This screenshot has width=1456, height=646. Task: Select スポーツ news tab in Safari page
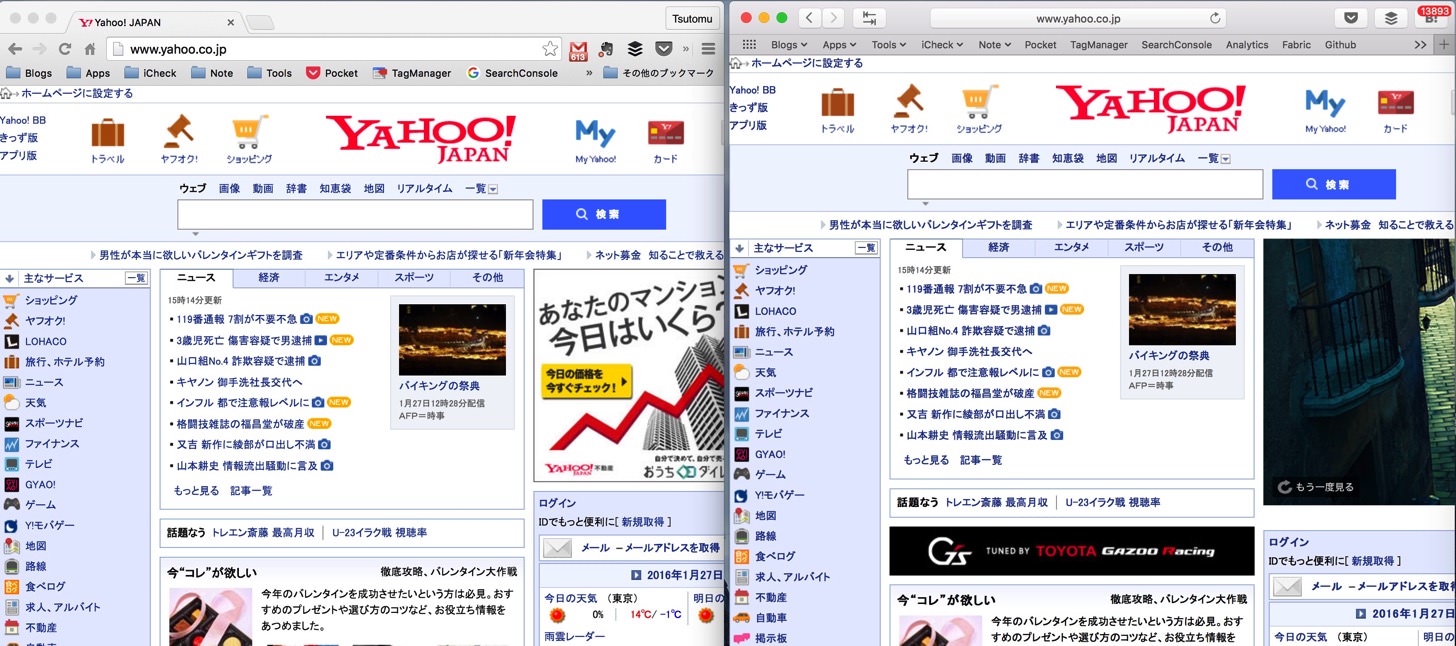point(1144,248)
